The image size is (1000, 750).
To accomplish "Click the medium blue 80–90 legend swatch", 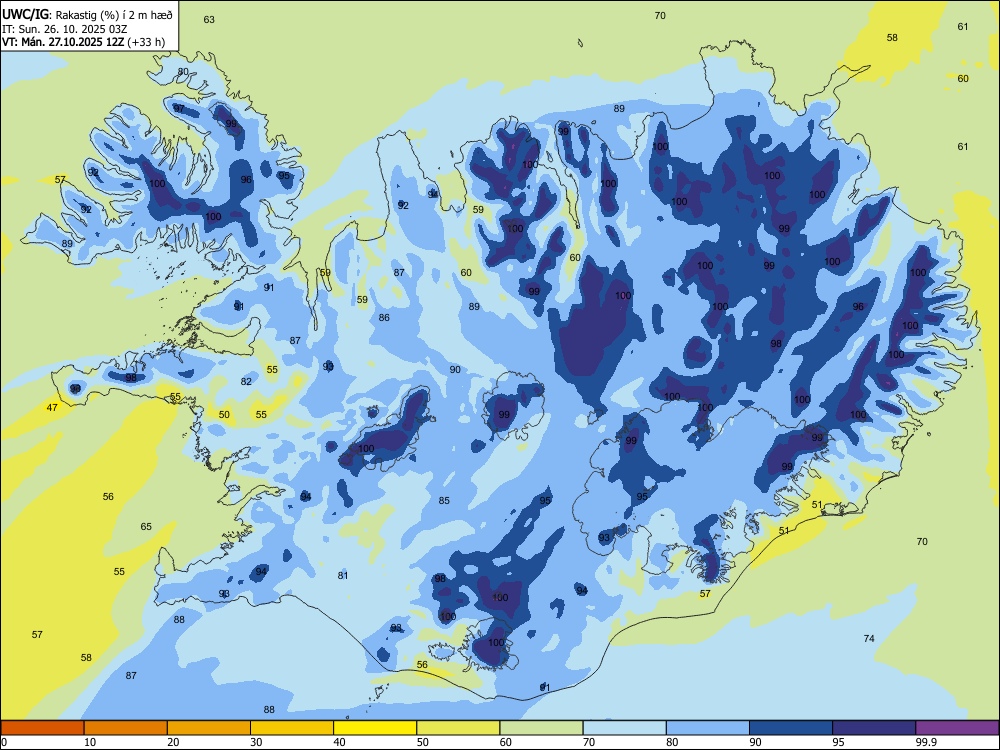I will point(708,728).
